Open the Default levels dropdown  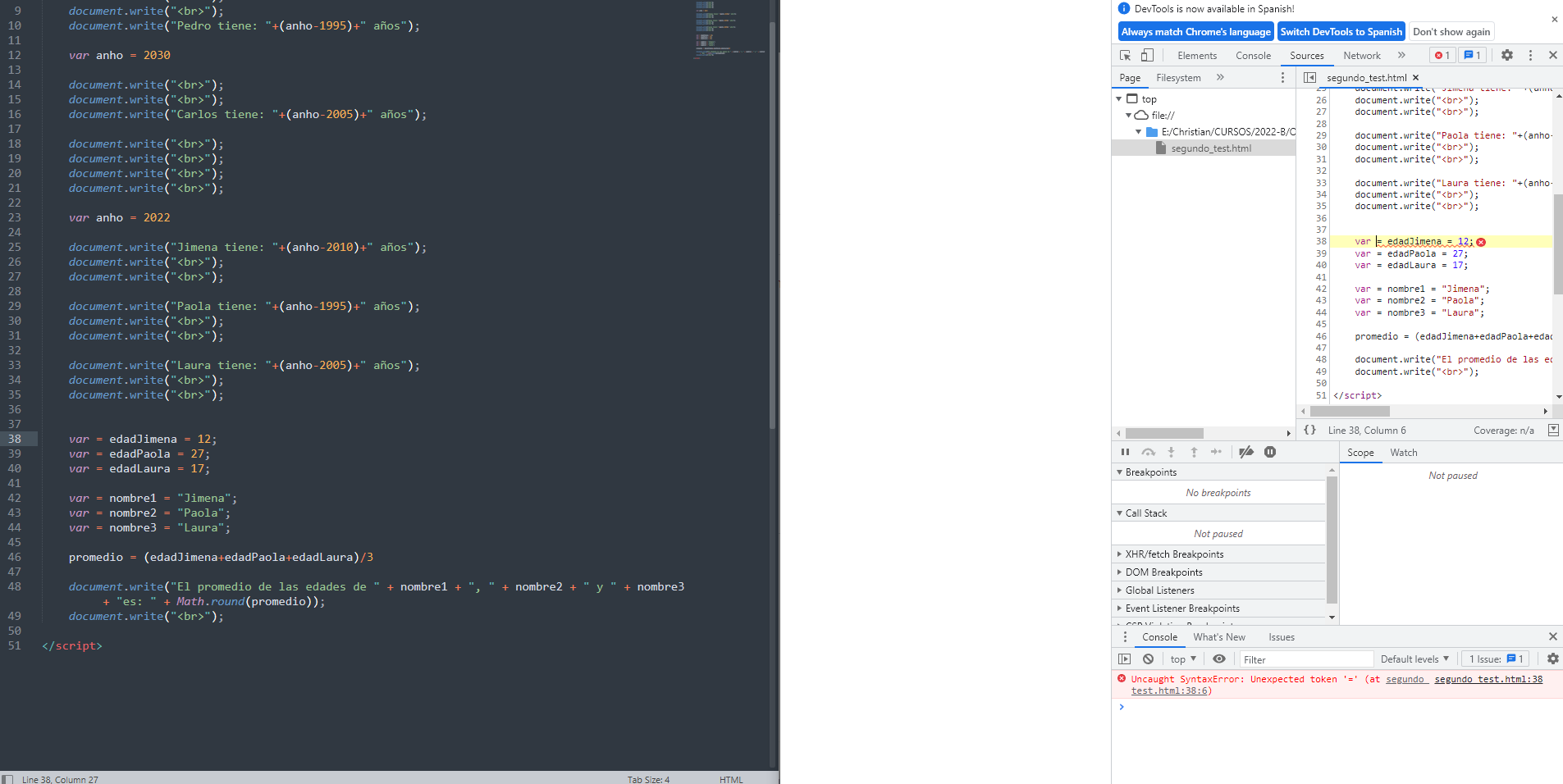coord(1414,659)
